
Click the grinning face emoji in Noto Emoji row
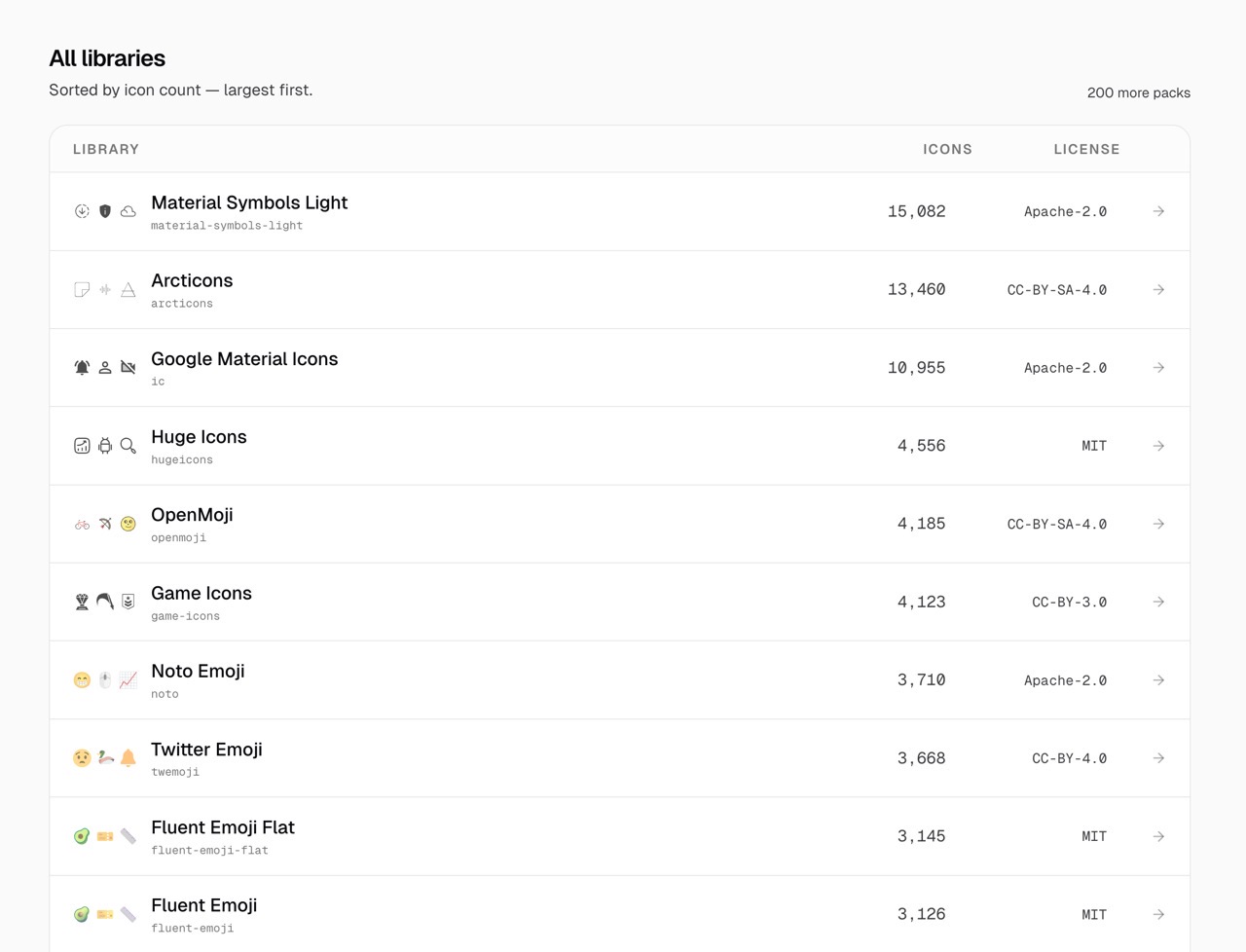point(82,680)
